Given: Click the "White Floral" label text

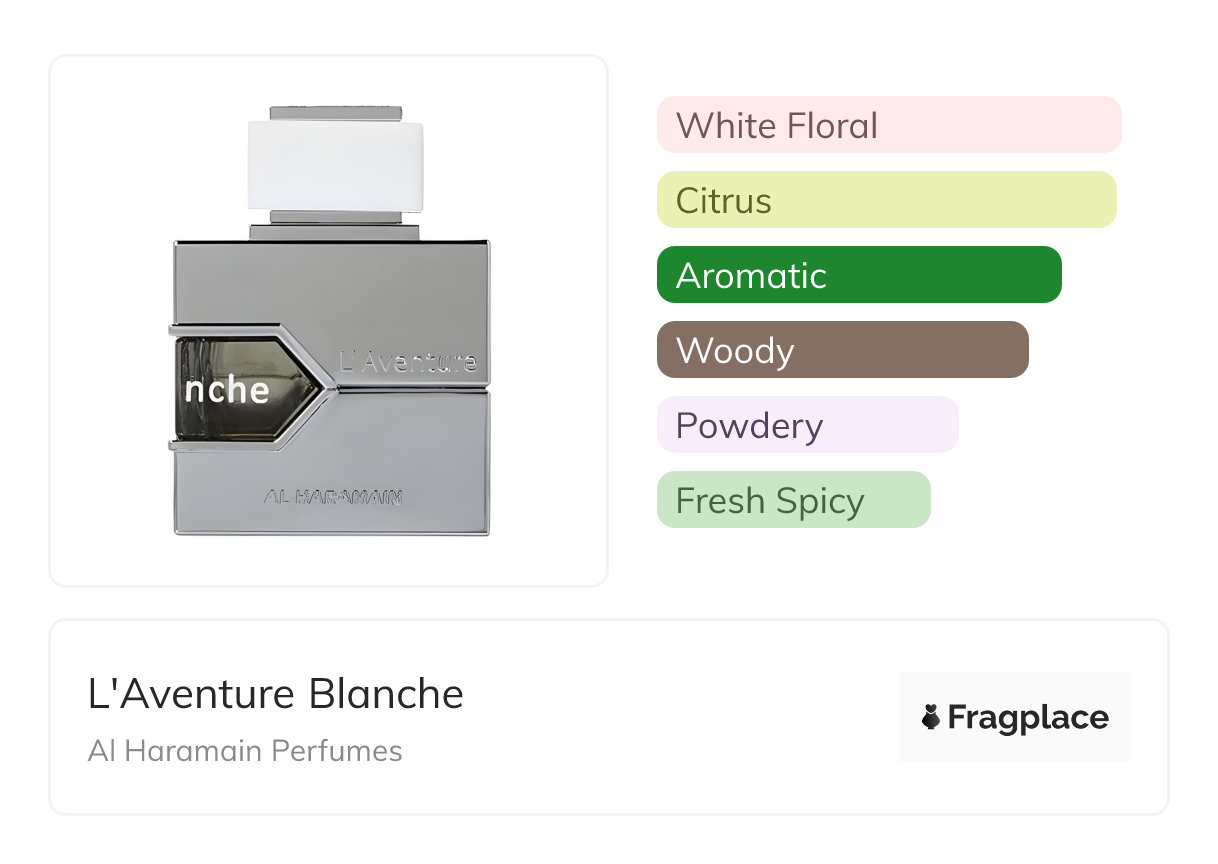Looking at the screenshot, I should click(776, 126).
